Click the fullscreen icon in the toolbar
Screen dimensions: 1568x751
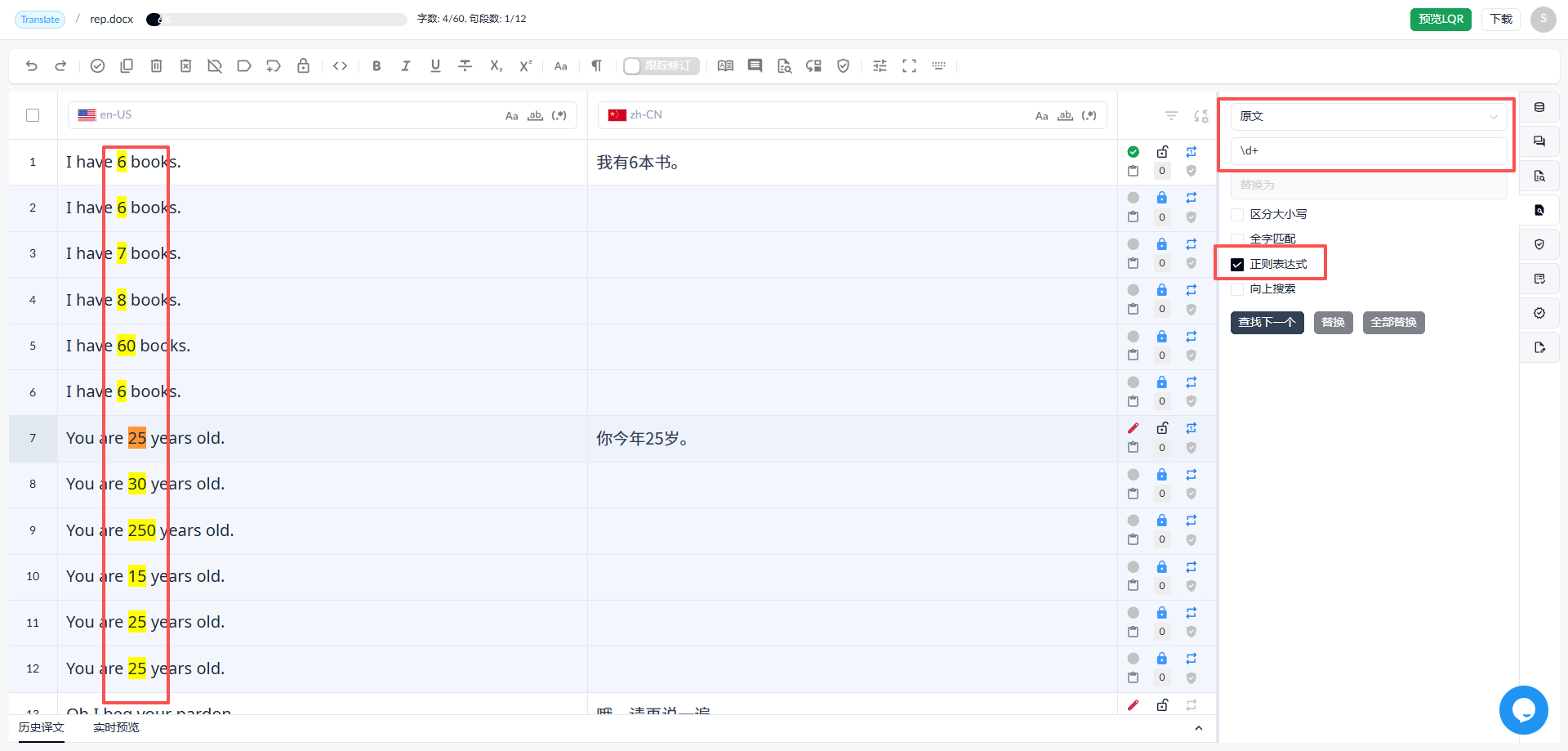tap(909, 66)
